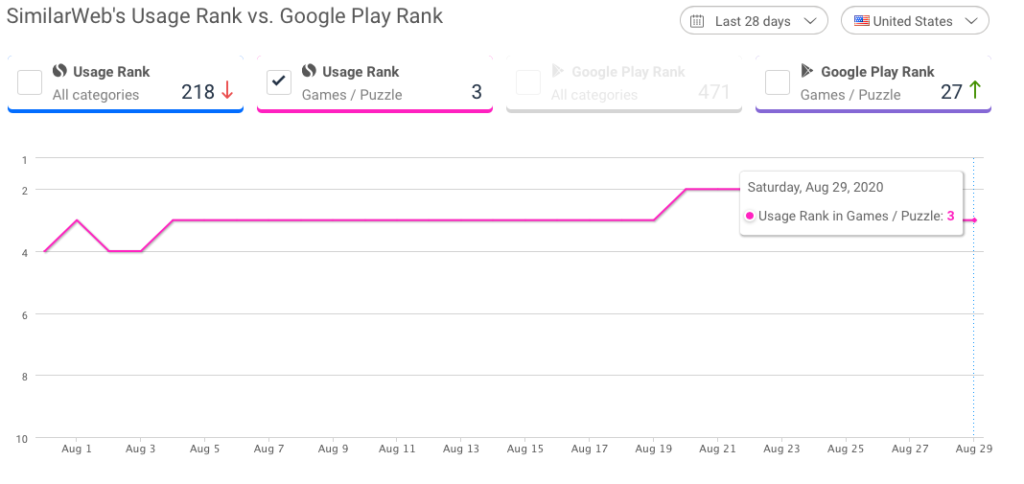1024x484 pixels.
Task: Enable the Usage Rank All categories checkbox
Action: pyautogui.click(x=29, y=82)
